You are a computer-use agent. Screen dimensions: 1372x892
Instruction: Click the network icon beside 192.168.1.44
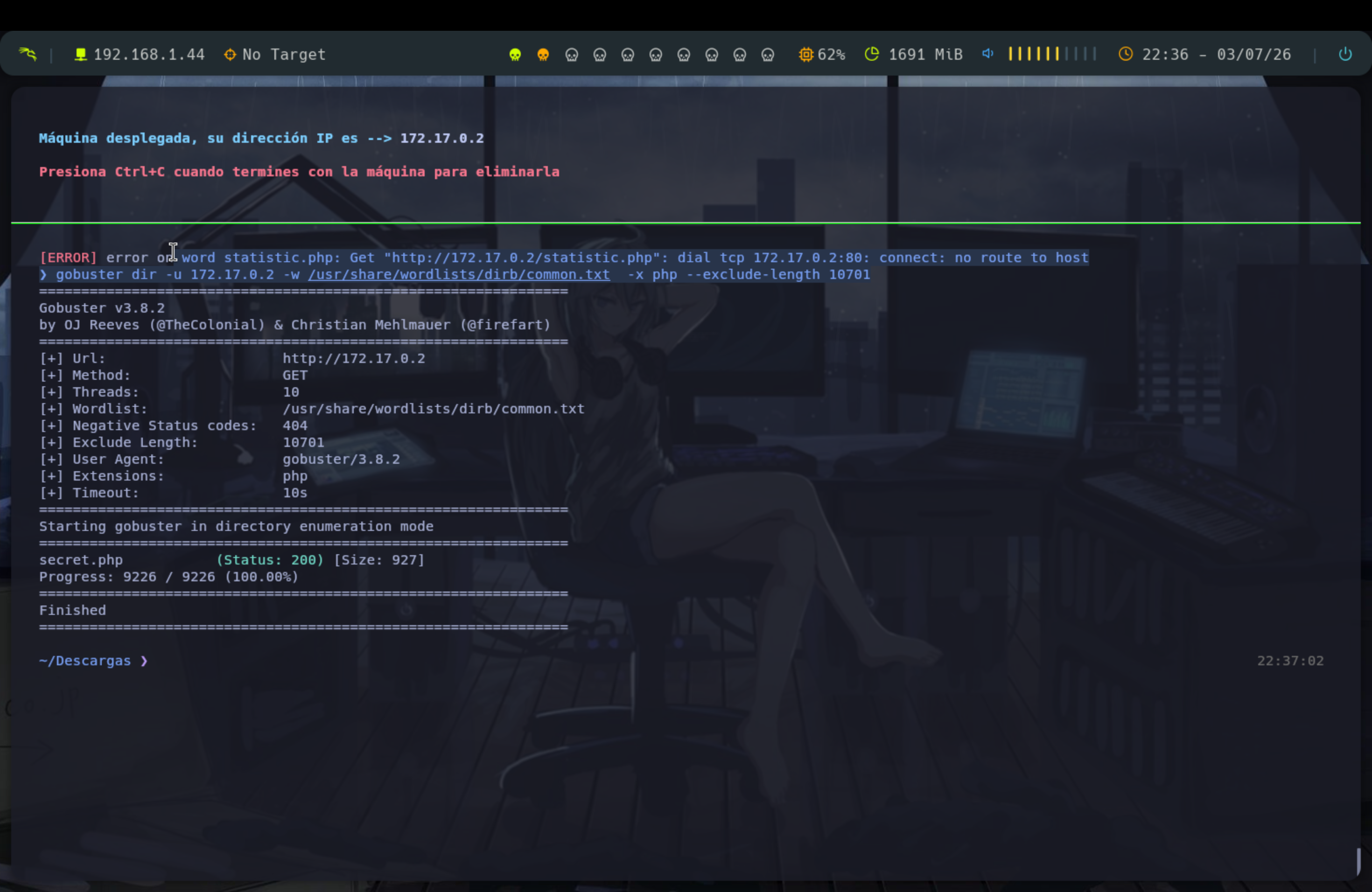click(x=81, y=54)
